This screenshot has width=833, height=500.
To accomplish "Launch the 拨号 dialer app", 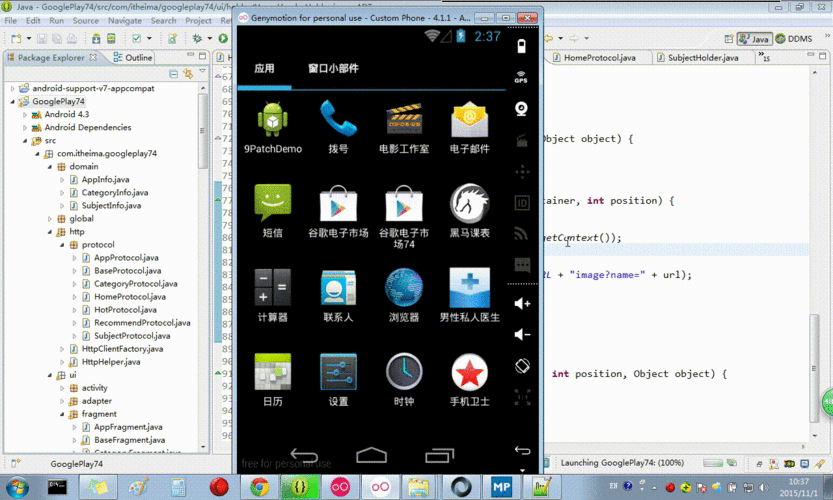I will coord(338,126).
